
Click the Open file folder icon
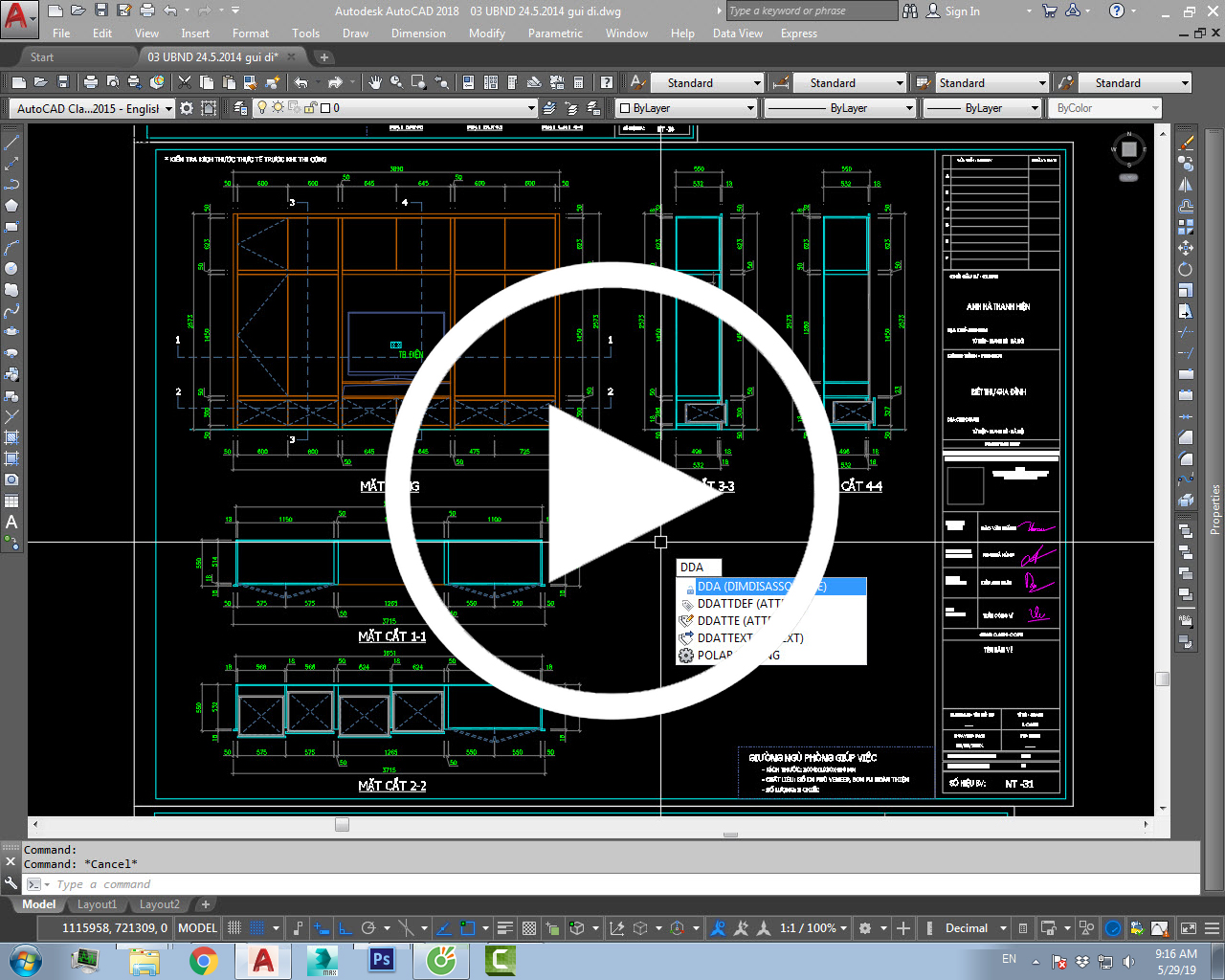click(41, 82)
